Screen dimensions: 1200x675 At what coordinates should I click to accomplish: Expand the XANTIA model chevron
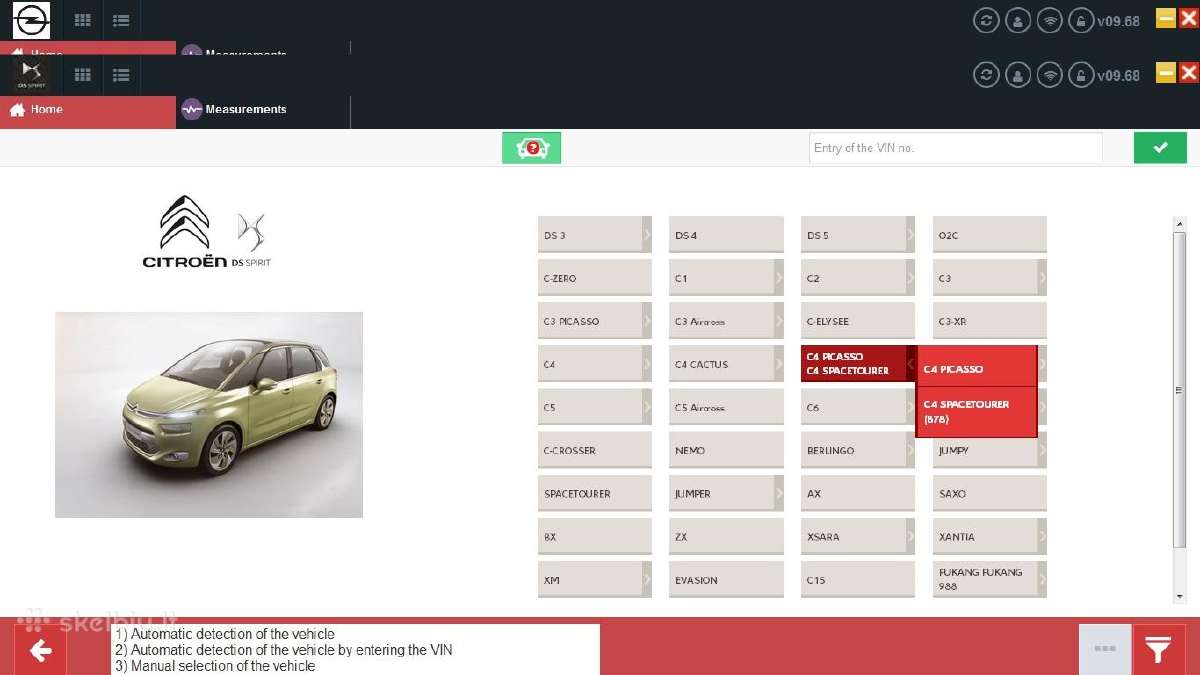(x=1042, y=536)
